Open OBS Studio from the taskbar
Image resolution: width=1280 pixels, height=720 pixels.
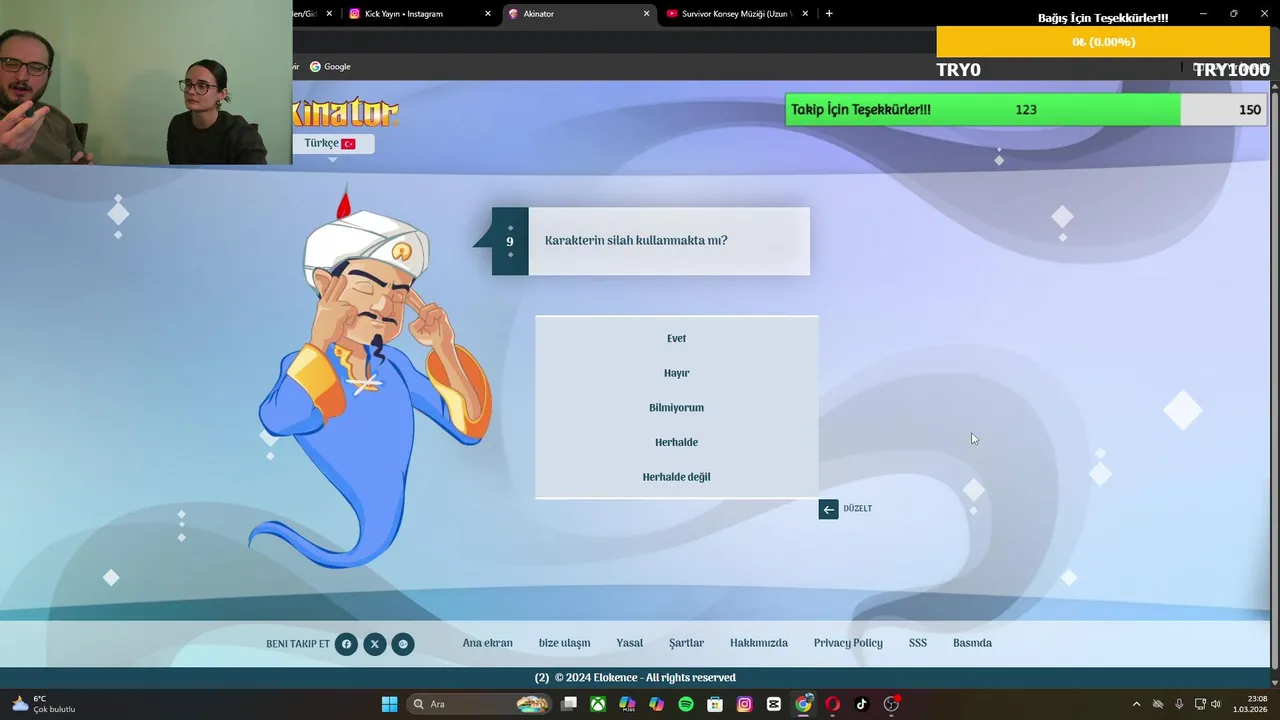coord(891,704)
